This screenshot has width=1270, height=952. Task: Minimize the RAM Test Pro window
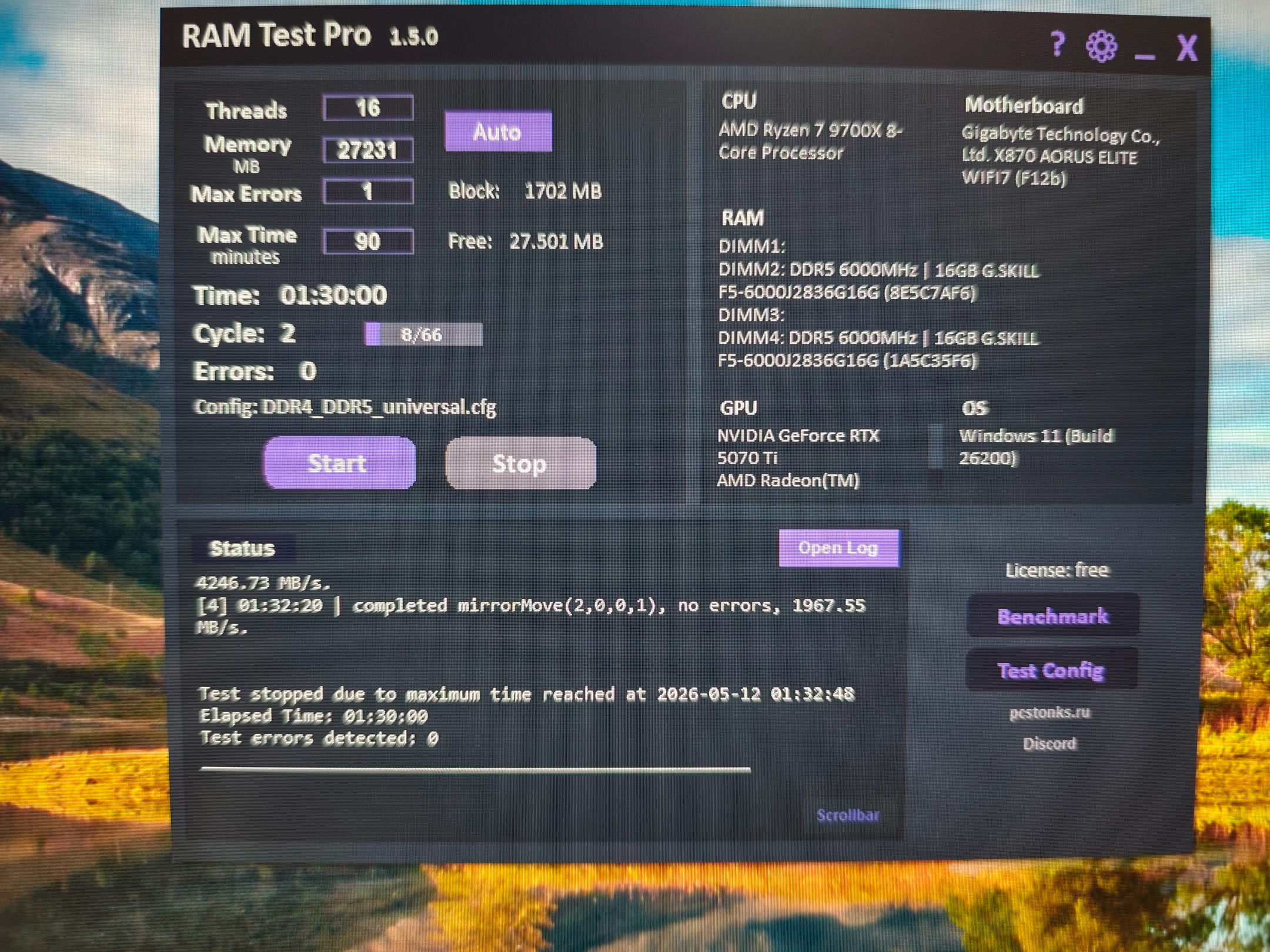1144,56
